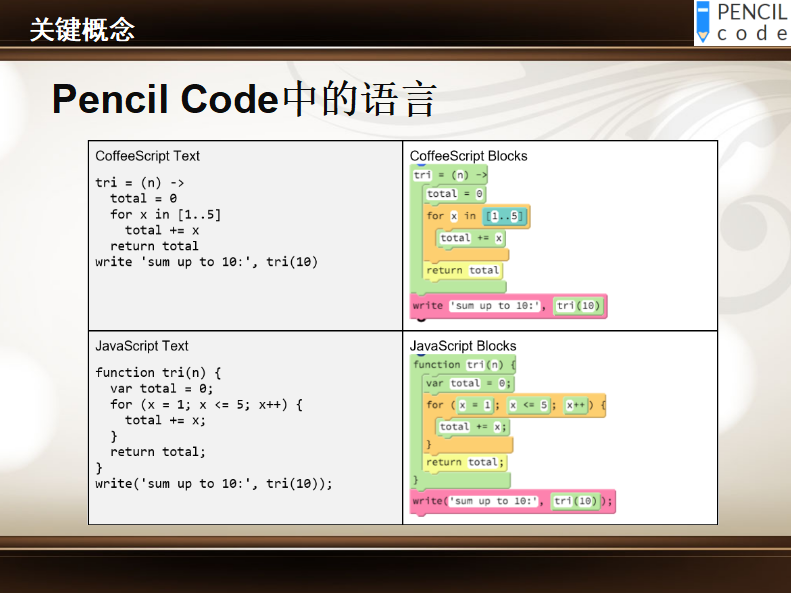The width and height of the screenshot is (791, 593).
Task: Click the JavaScript text line 'return total;'
Action: tap(158, 452)
